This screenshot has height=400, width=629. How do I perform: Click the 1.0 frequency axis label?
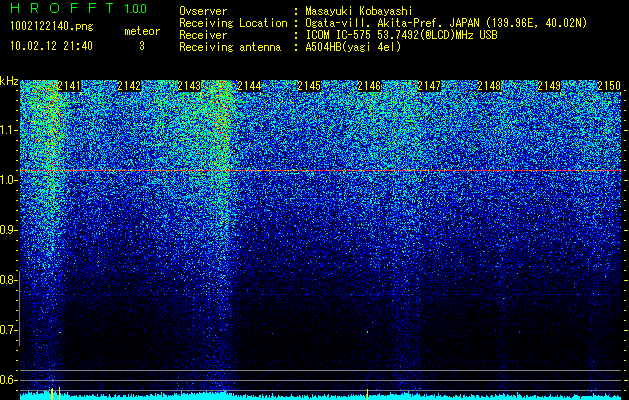click(7, 180)
